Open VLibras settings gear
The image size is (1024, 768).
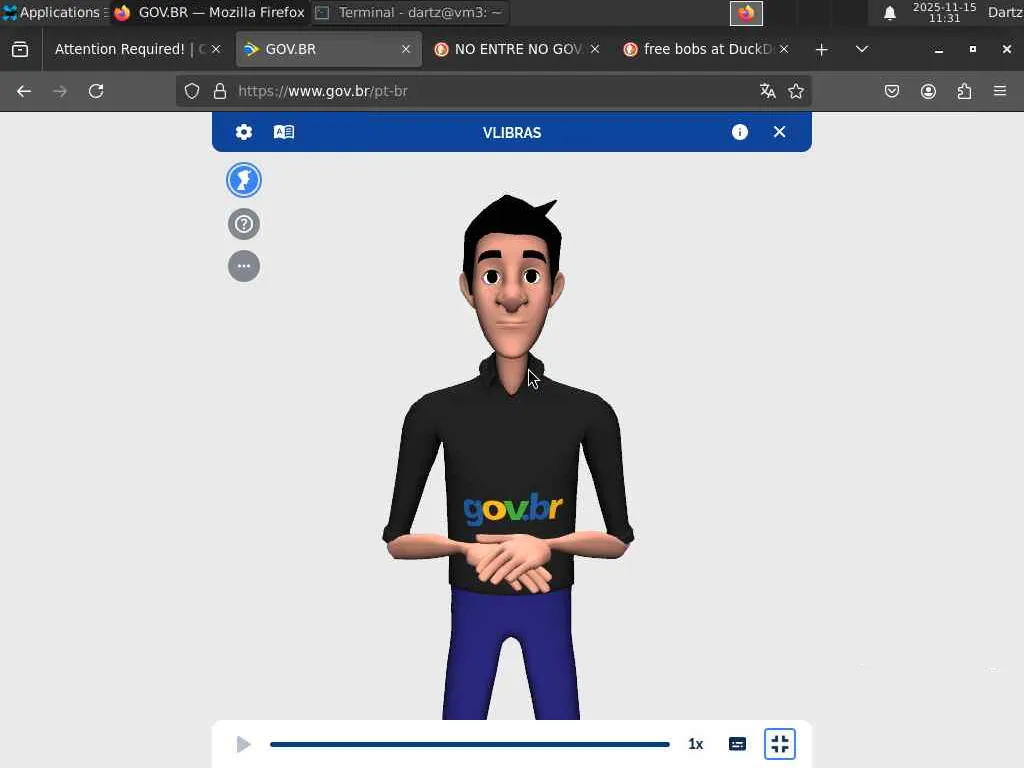244,133
